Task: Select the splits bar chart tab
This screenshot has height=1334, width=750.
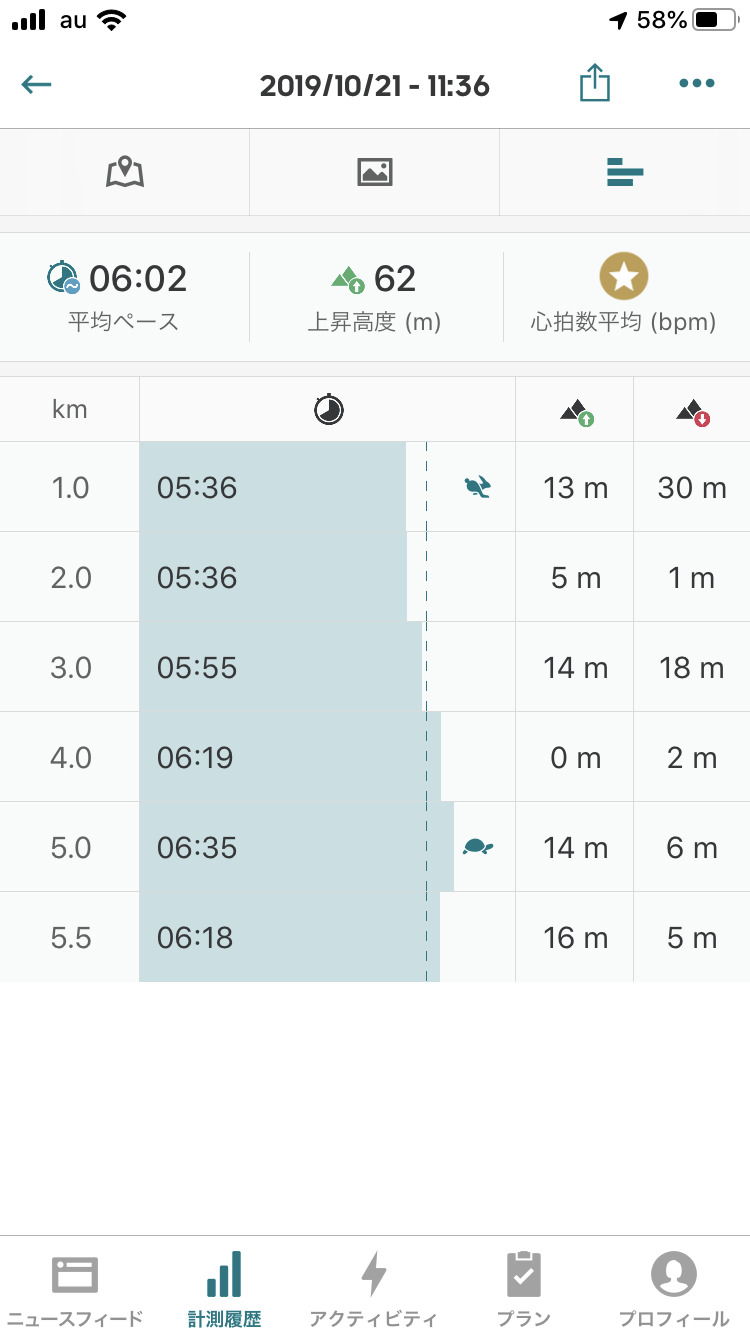Action: coord(624,173)
